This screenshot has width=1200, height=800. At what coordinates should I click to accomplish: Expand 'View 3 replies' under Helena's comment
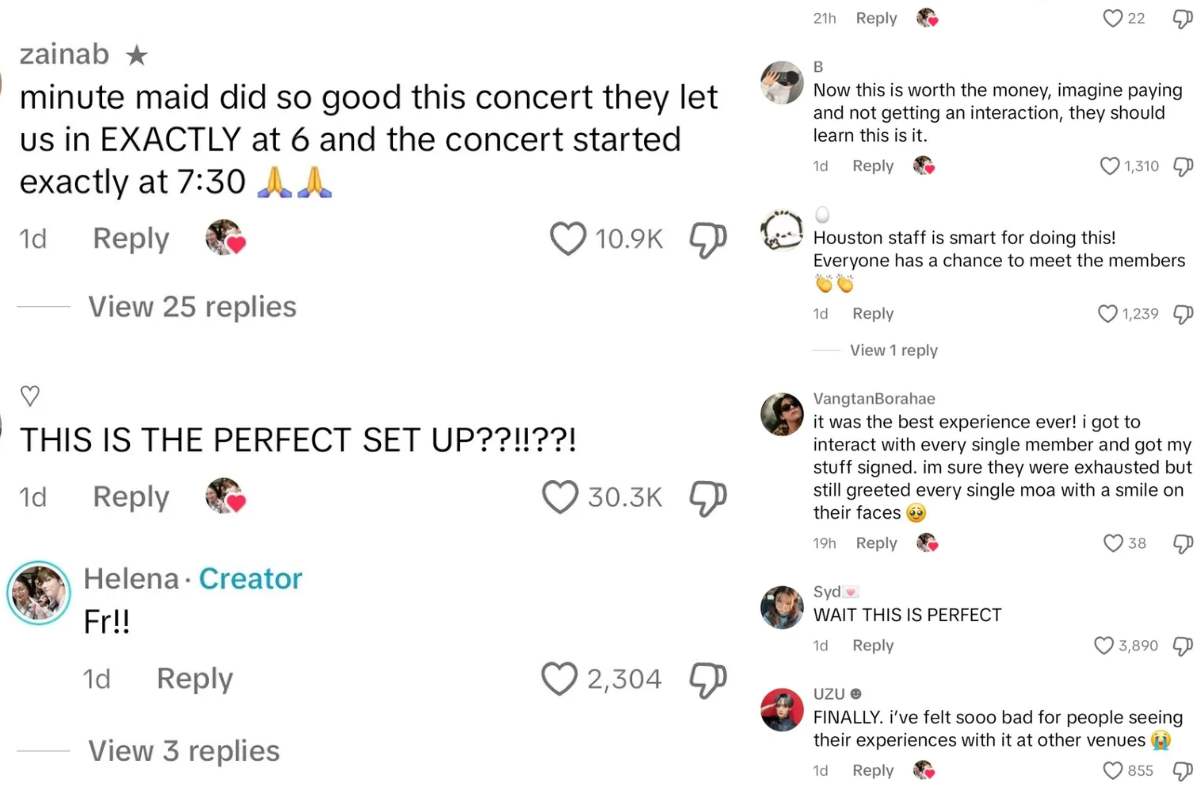[184, 751]
